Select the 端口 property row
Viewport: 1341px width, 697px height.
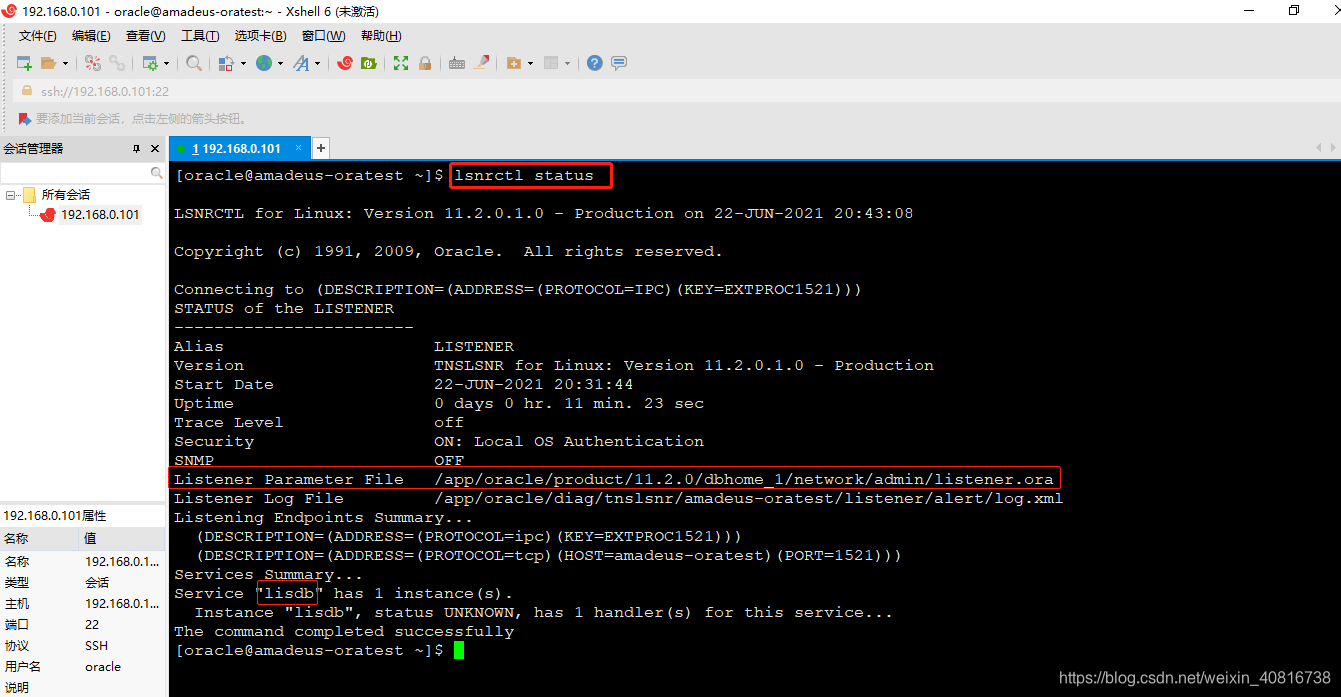83,624
